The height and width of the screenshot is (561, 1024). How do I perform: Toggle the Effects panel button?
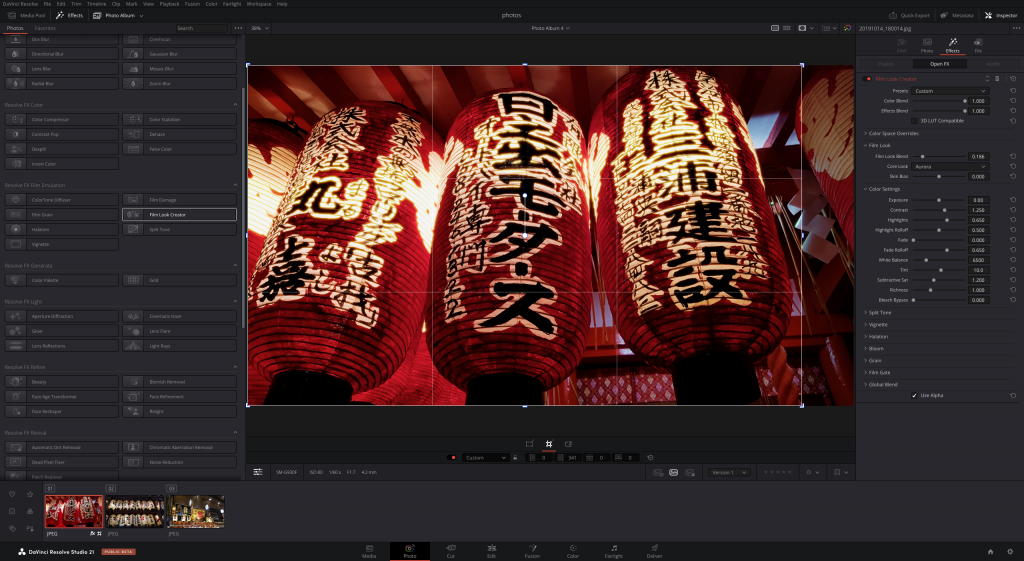point(69,15)
